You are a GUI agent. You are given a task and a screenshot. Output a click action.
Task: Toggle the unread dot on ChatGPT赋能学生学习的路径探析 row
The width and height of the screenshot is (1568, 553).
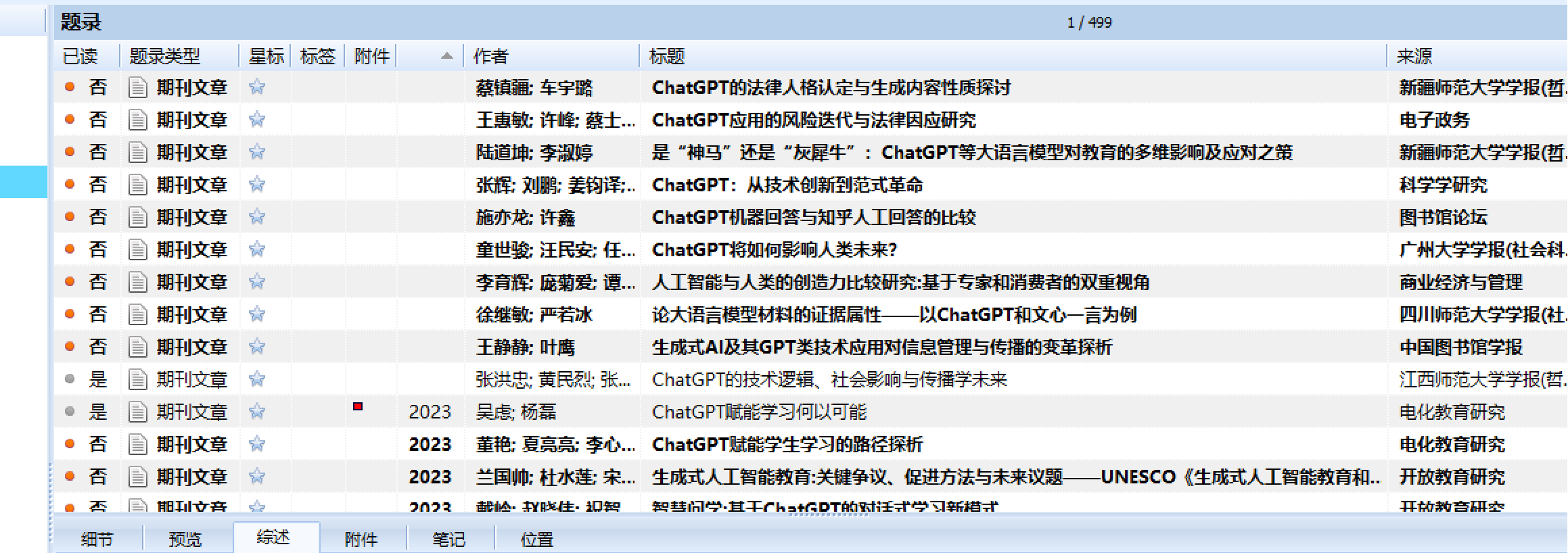70,443
